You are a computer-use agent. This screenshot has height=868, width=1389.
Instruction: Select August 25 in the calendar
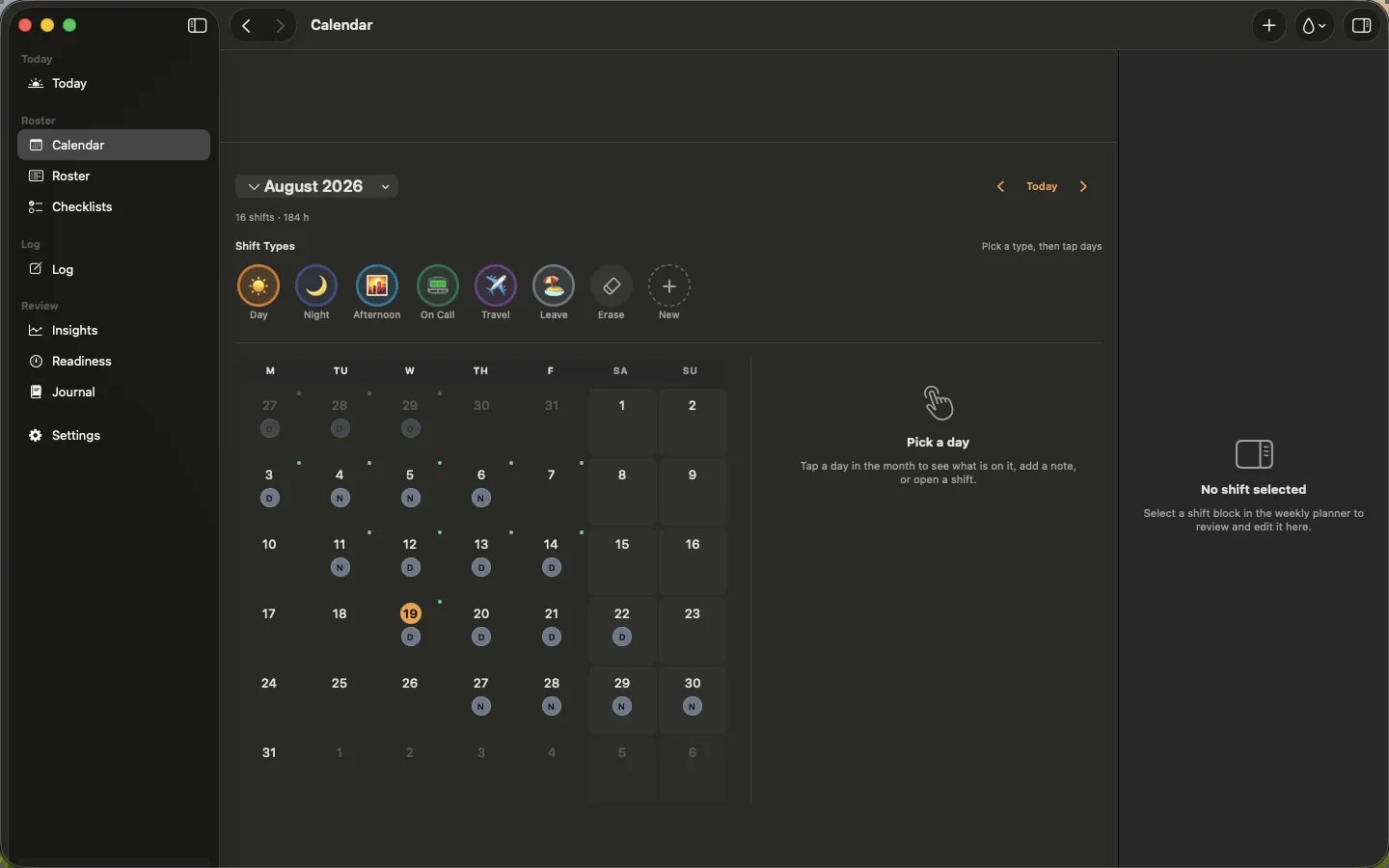341,700
